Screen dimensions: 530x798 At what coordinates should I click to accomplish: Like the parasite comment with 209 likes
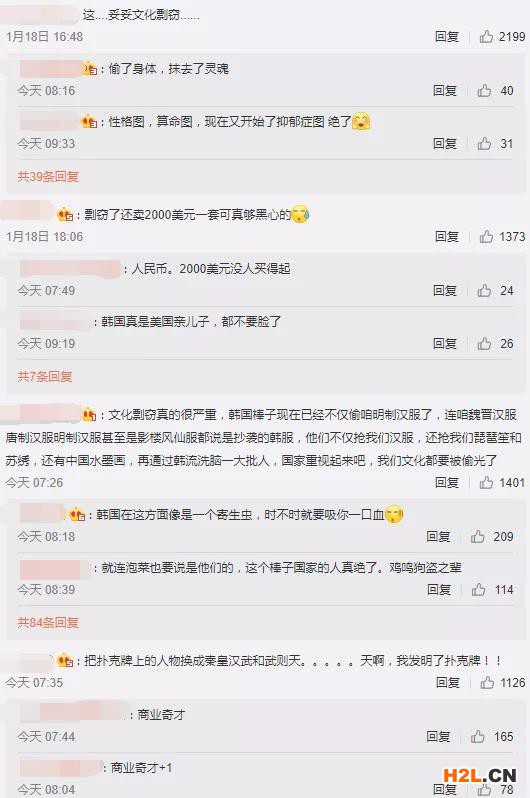coord(478,536)
